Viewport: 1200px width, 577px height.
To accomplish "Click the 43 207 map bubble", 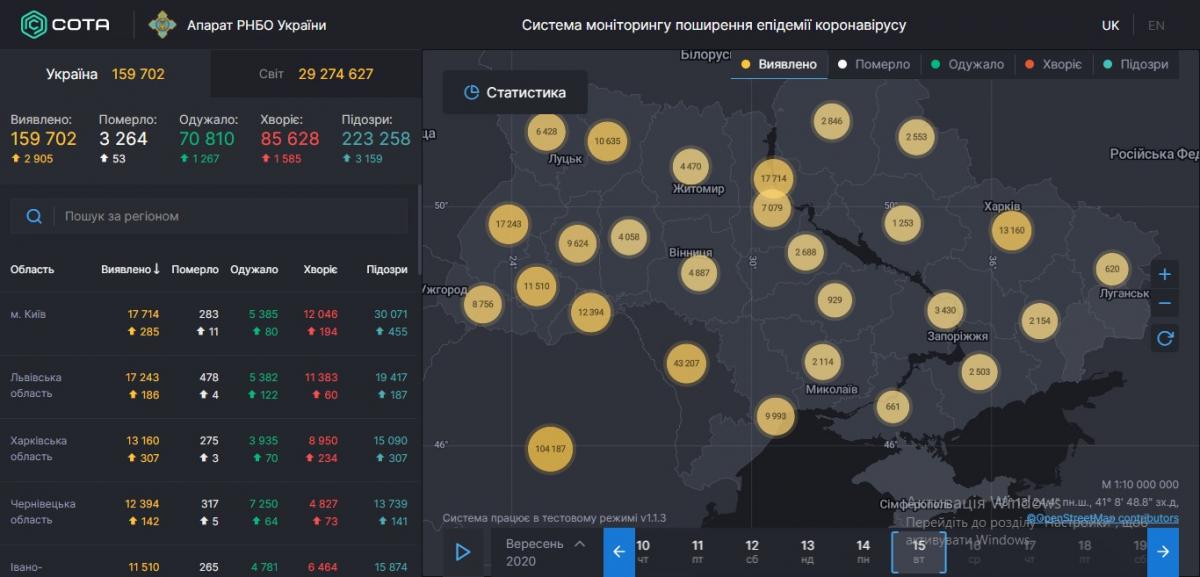I will coord(687,363).
